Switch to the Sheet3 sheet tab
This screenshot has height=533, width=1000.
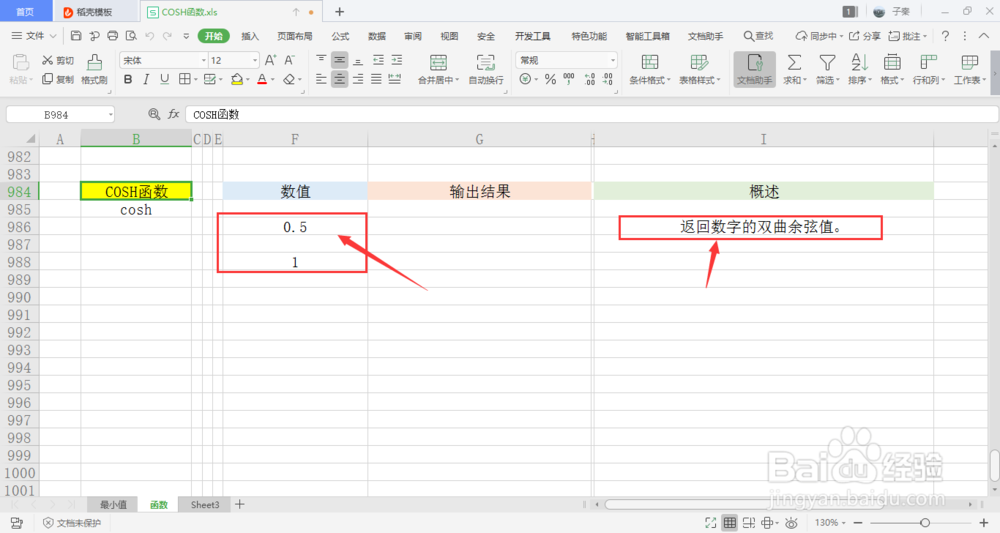click(205, 504)
